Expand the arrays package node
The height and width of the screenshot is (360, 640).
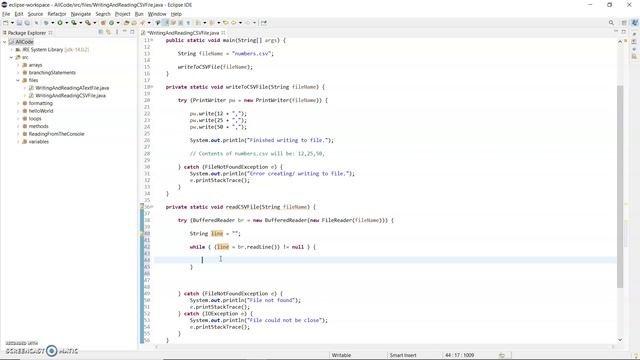pos(18,65)
